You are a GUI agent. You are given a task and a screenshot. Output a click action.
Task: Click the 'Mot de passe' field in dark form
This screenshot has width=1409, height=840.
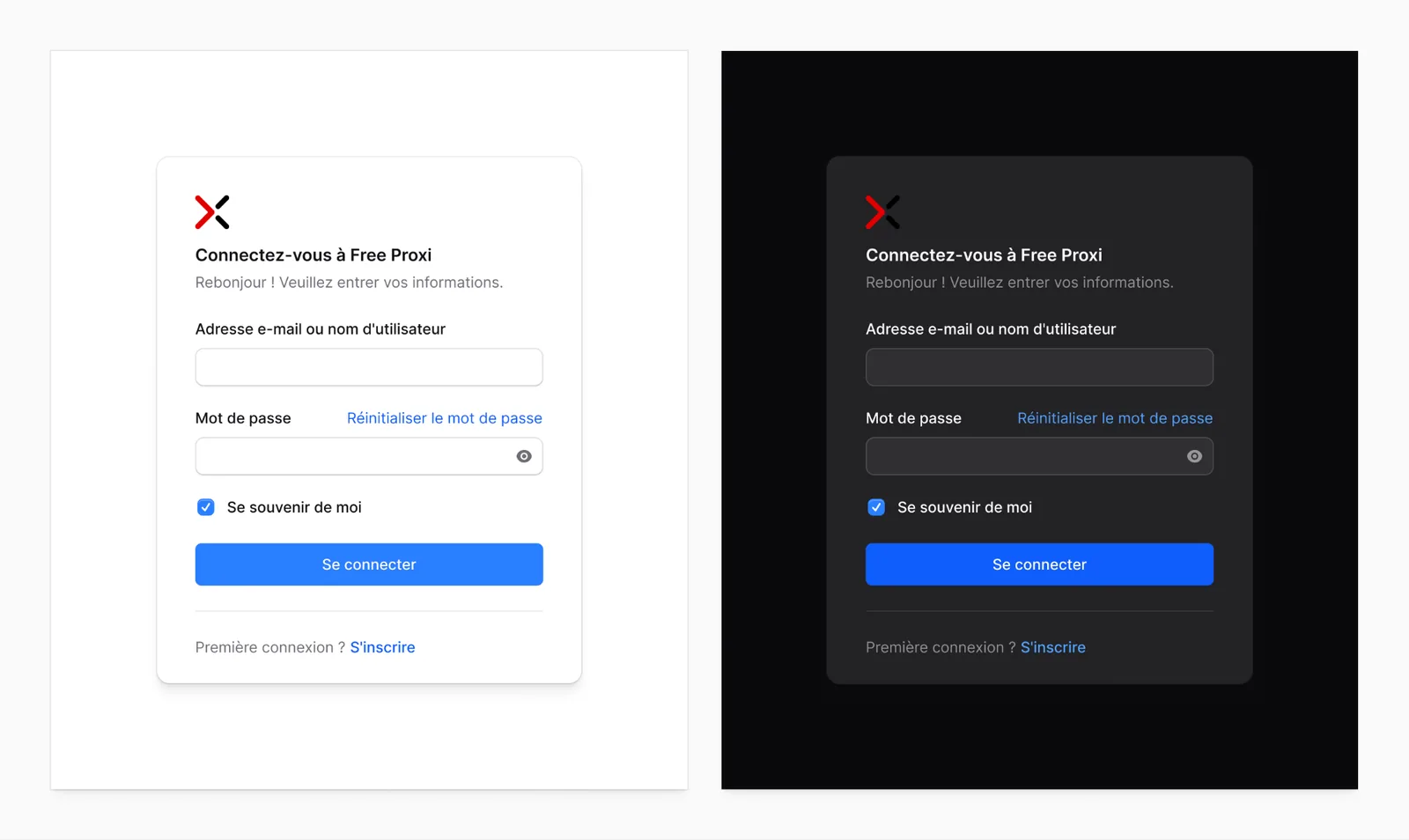tap(1039, 456)
